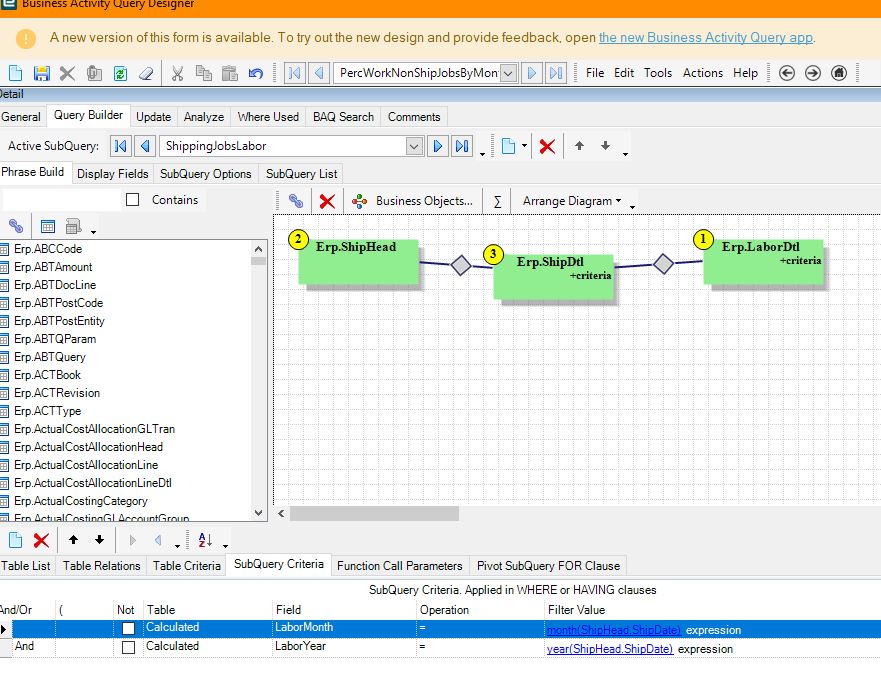
Task: Click the table view icon above table list
Action: click(48, 226)
